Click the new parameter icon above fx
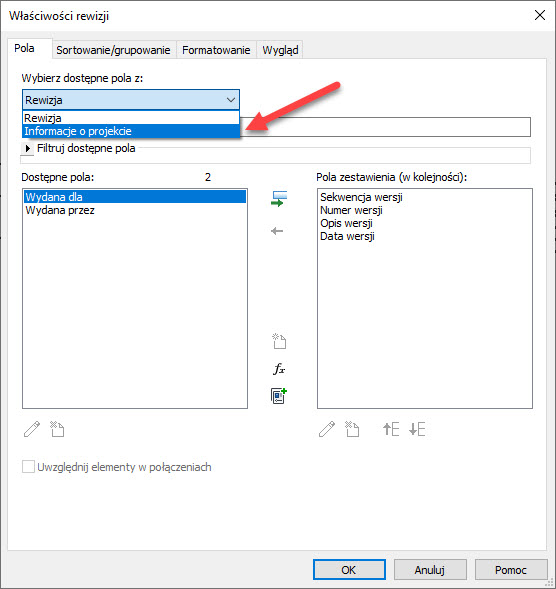The width and height of the screenshot is (556, 589). pos(279,341)
